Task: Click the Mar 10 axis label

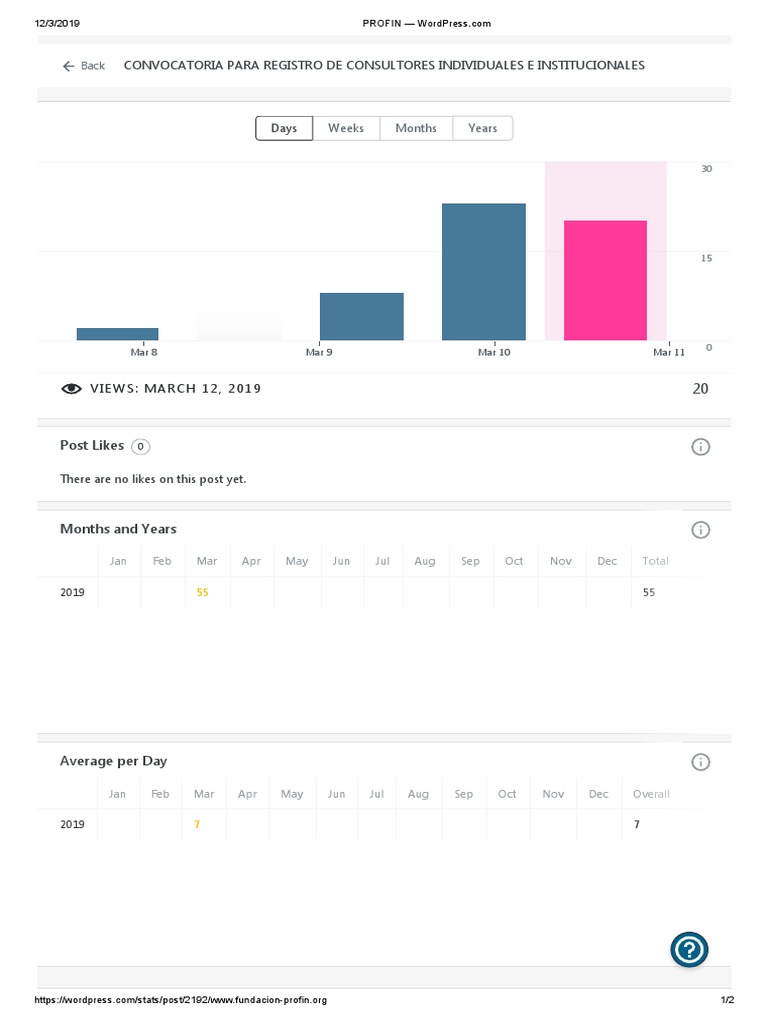Action: [x=494, y=352]
